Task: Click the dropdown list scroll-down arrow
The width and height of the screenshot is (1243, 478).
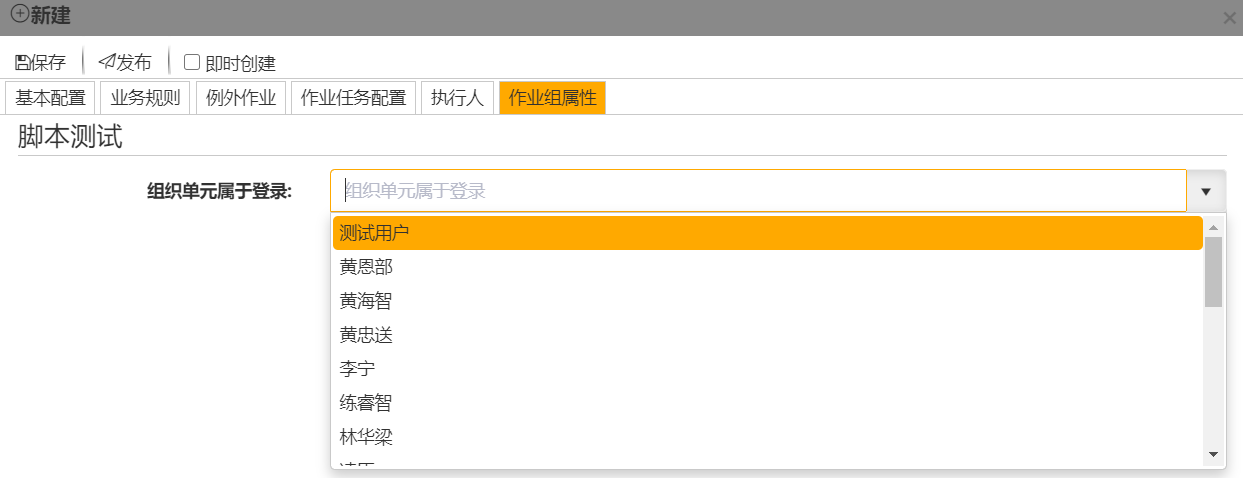Action: 1214,454
